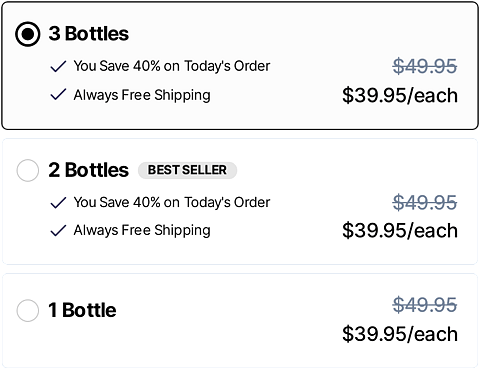Select the 2 Bottles radio button
The image size is (480, 370).
pos(28,170)
